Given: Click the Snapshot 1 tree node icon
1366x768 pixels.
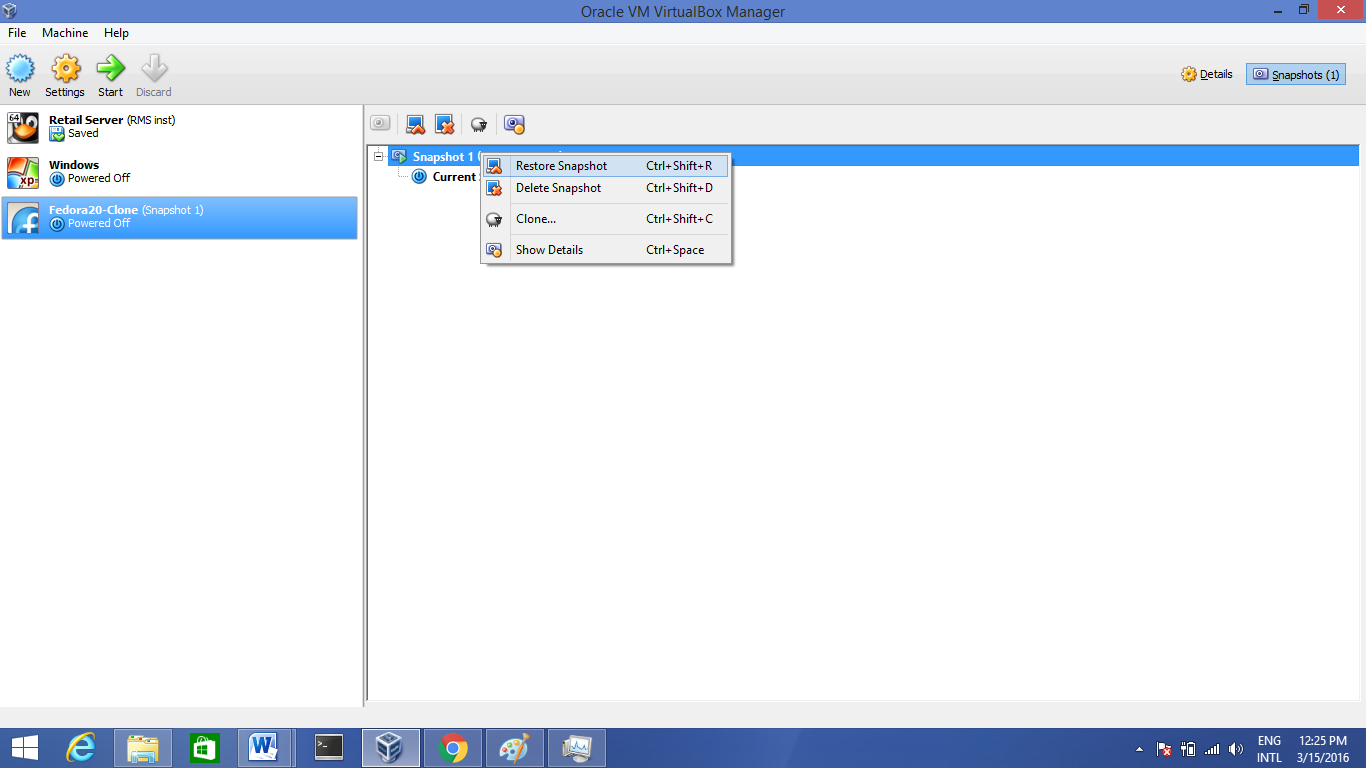Looking at the screenshot, I should click(x=399, y=156).
